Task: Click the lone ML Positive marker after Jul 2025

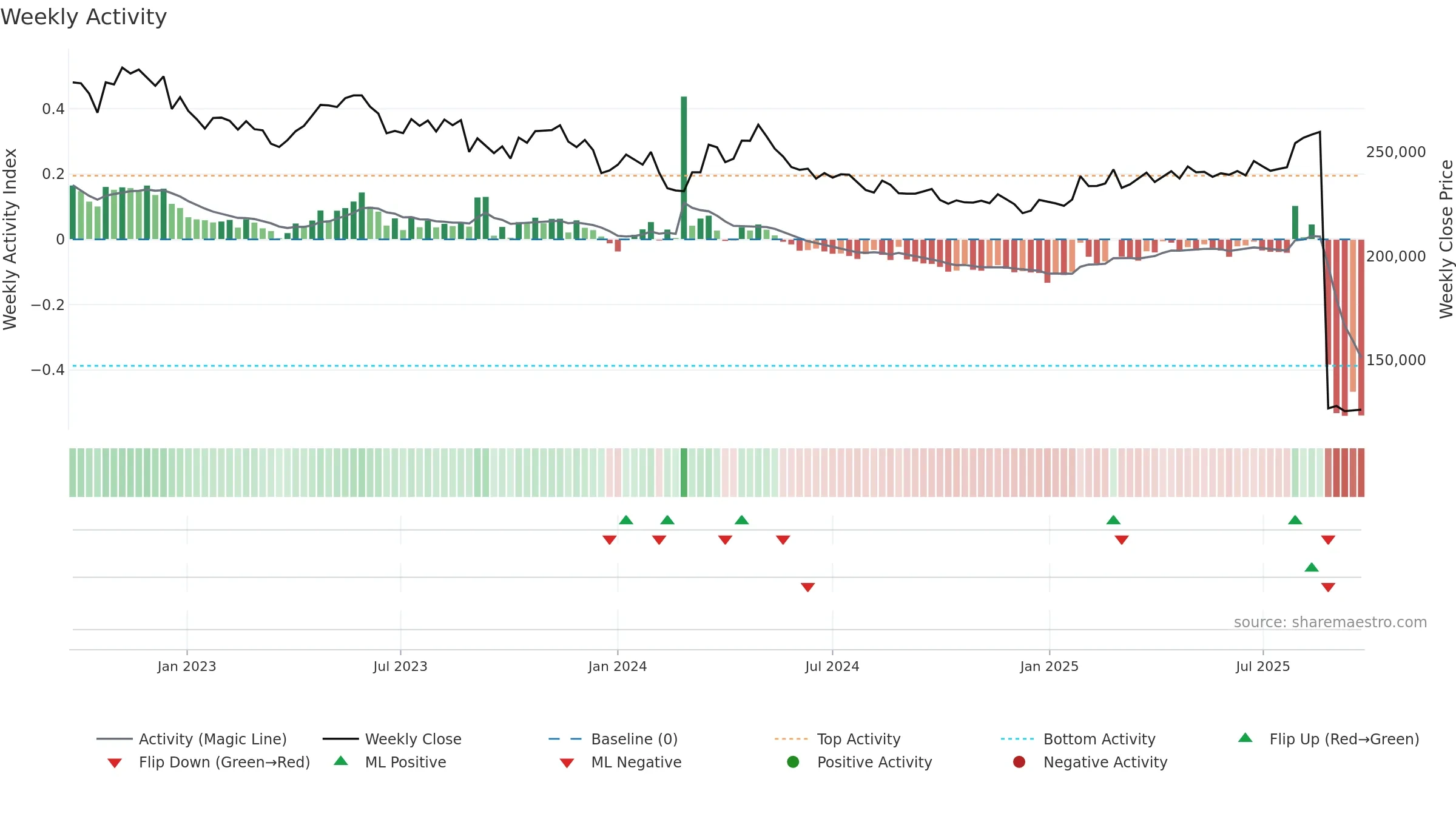Action: point(1312,567)
